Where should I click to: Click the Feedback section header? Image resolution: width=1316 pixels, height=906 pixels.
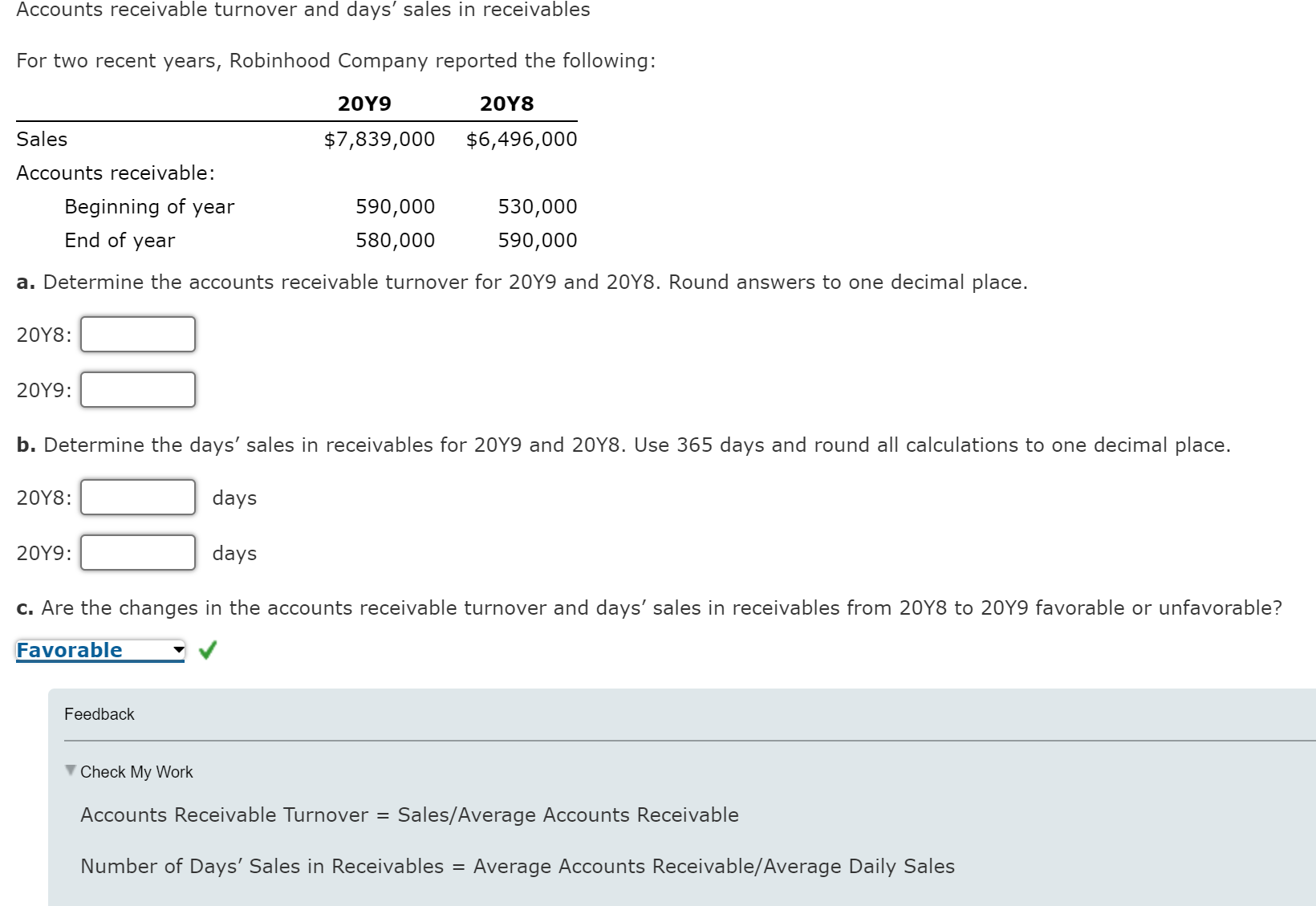[99, 713]
